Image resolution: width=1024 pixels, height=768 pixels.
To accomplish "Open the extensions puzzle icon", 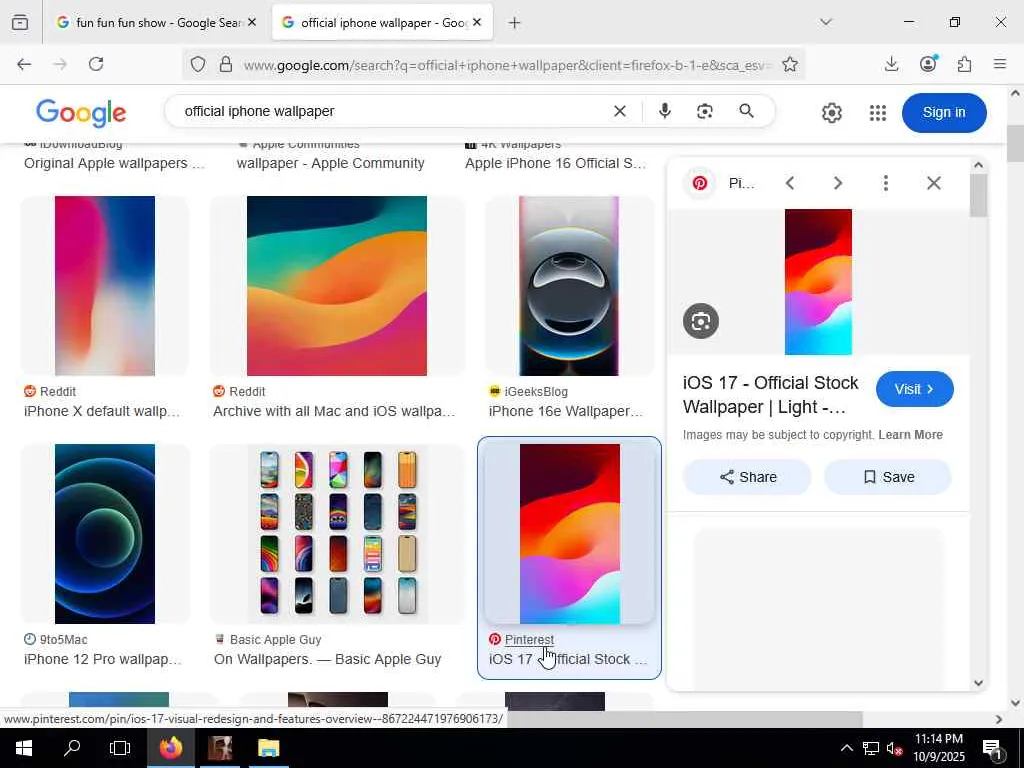I will click(x=965, y=64).
